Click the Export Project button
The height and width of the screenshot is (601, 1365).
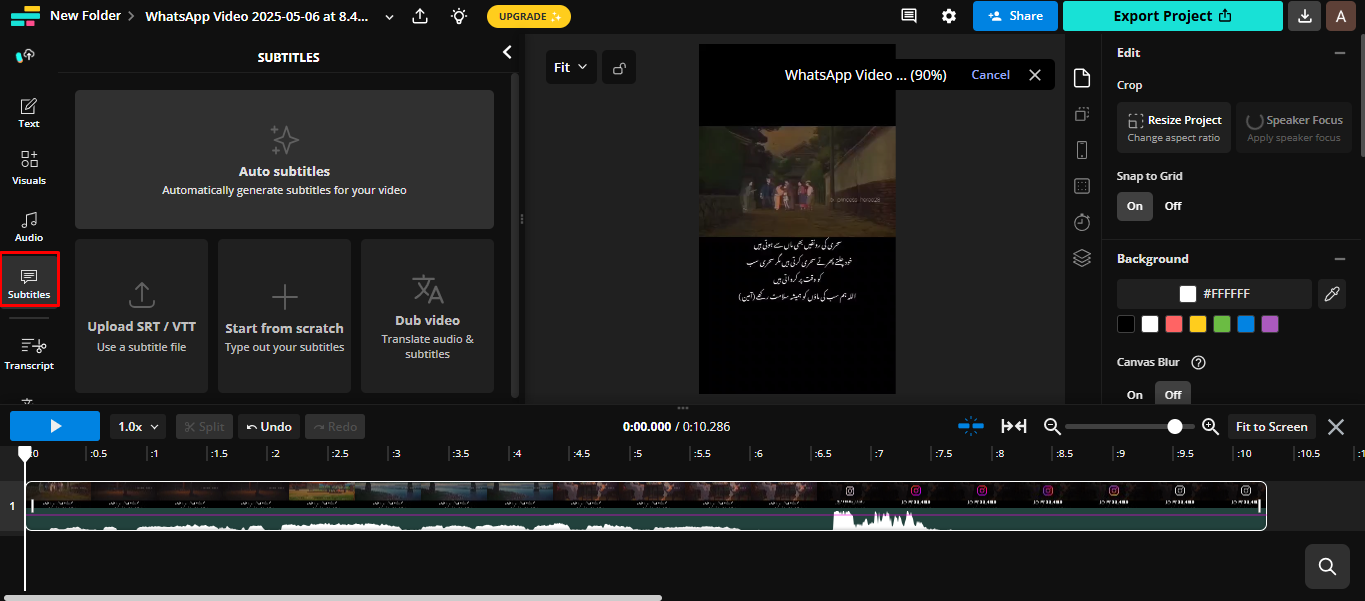tap(1173, 16)
